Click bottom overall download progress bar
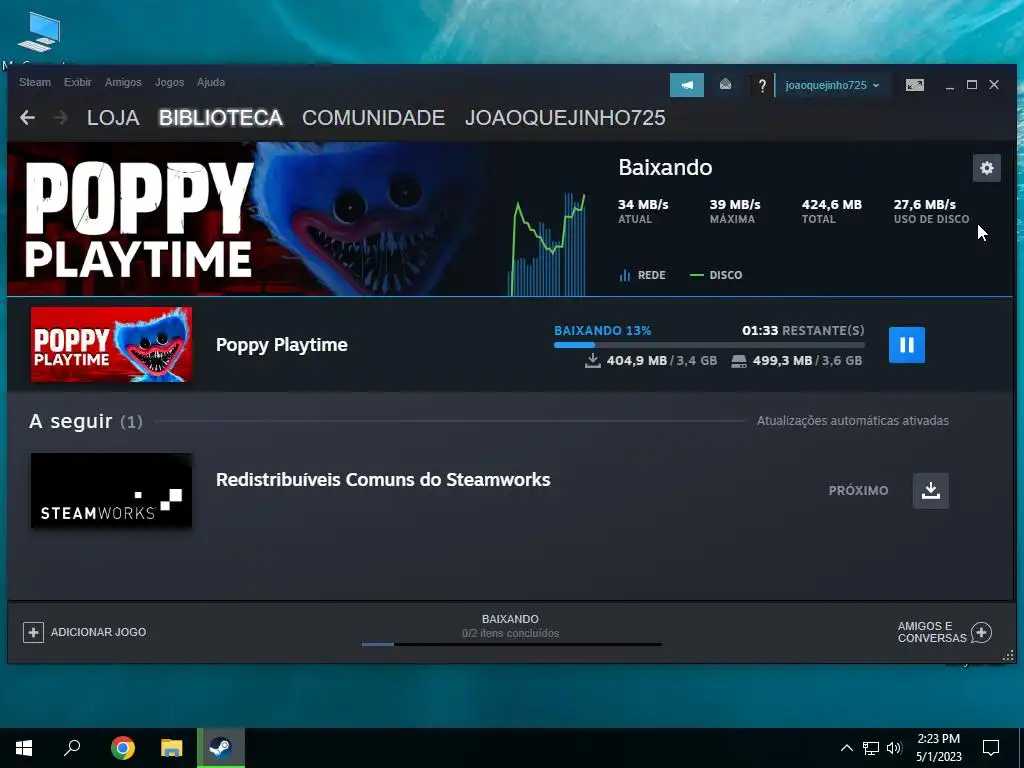 511,645
